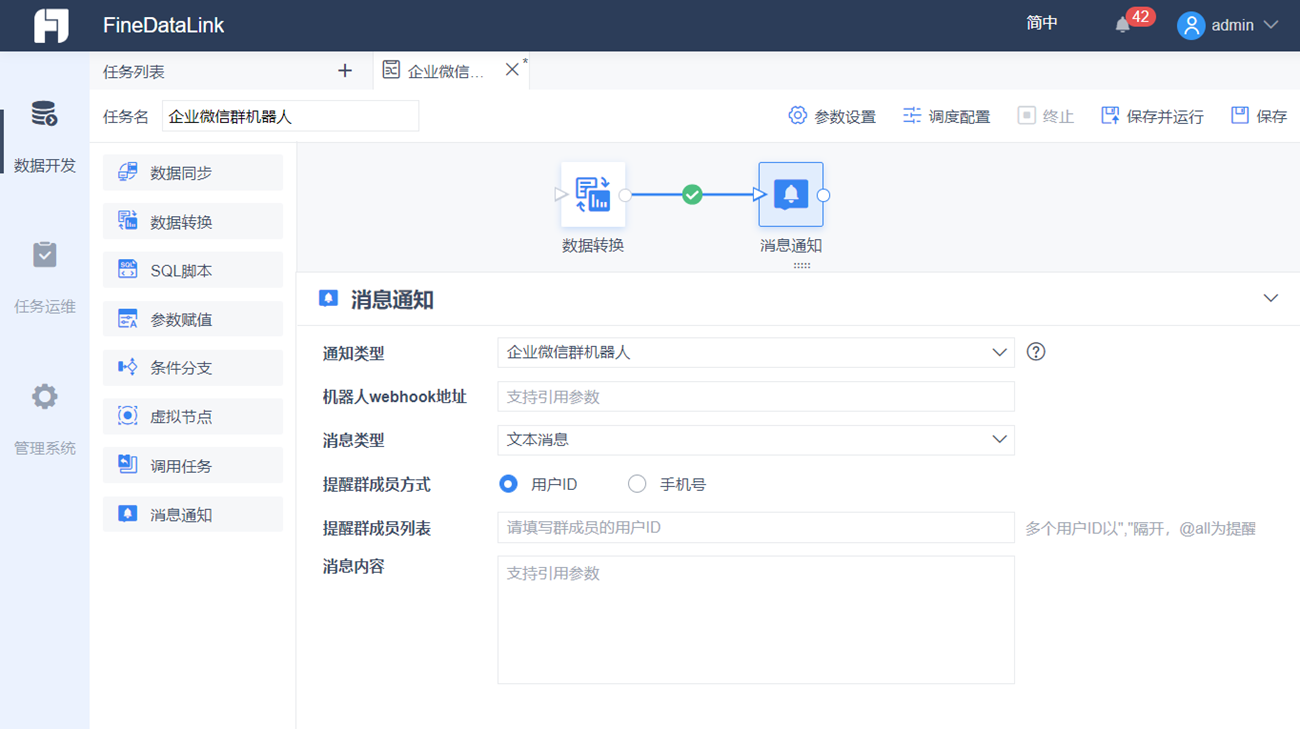
Task: Click the 调度配置 sliders icon
Action: tap(912, 115)
